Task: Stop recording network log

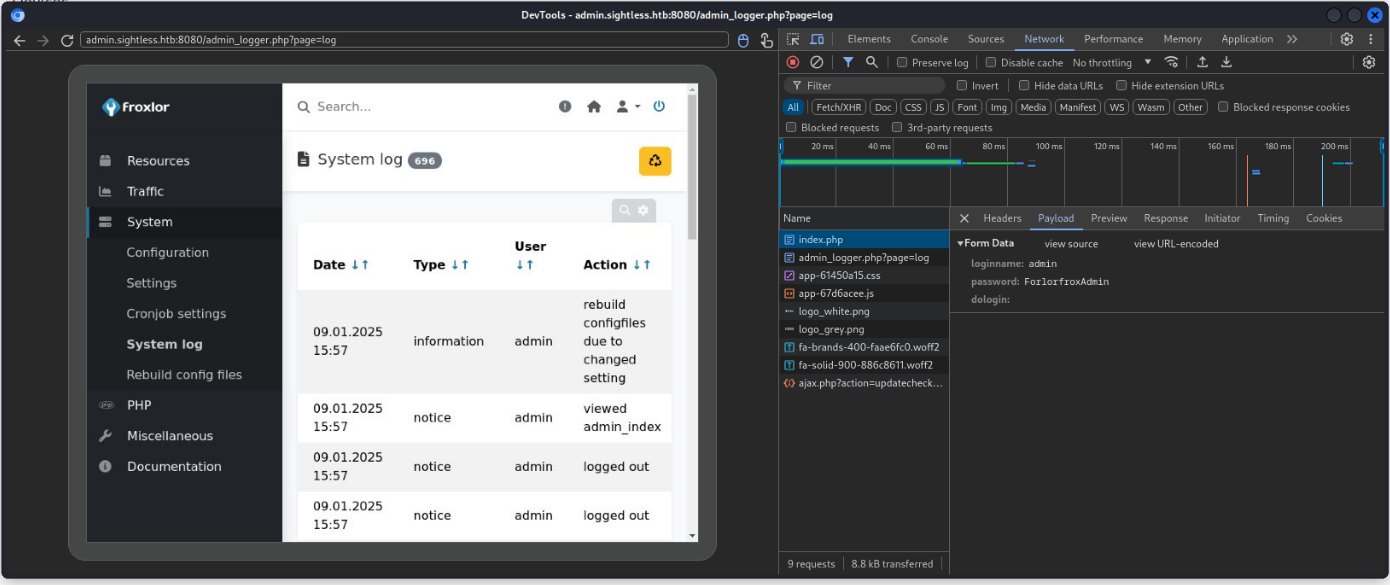Action: pos(793,62)
